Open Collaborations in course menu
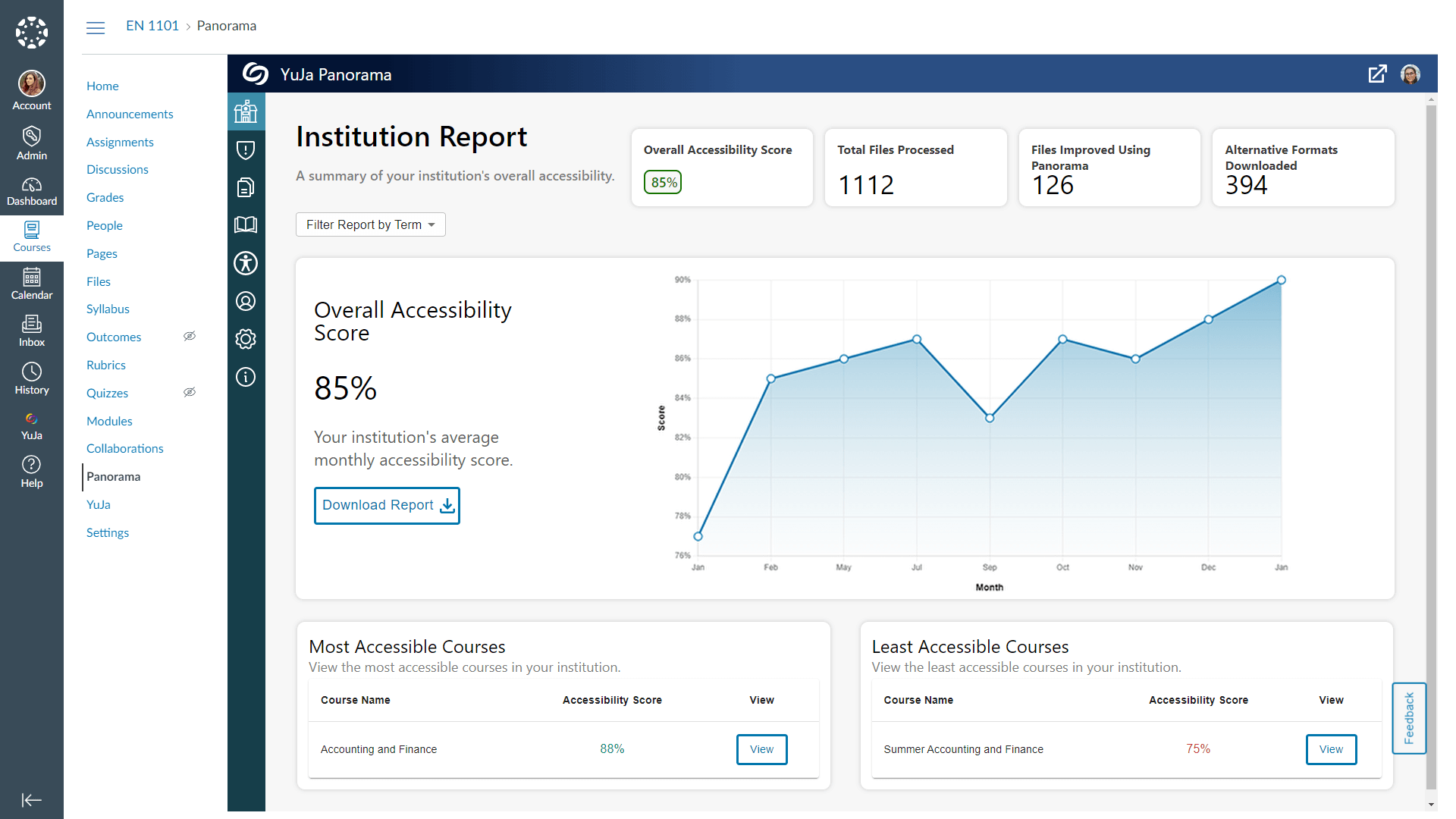The height and width of the screenshot is (819, 1456). click(125, 448)
